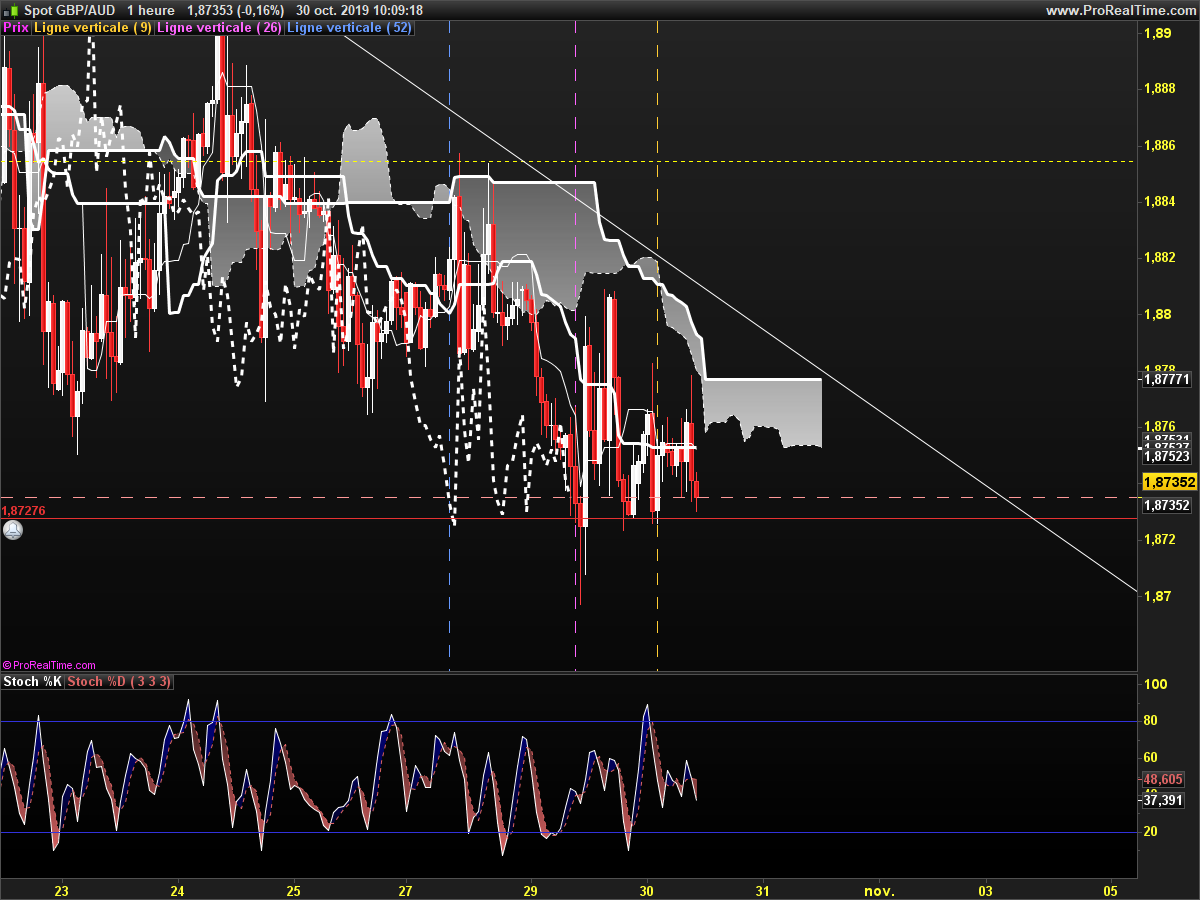Click the date label 31 on time axis

click(x=763, y=889)
